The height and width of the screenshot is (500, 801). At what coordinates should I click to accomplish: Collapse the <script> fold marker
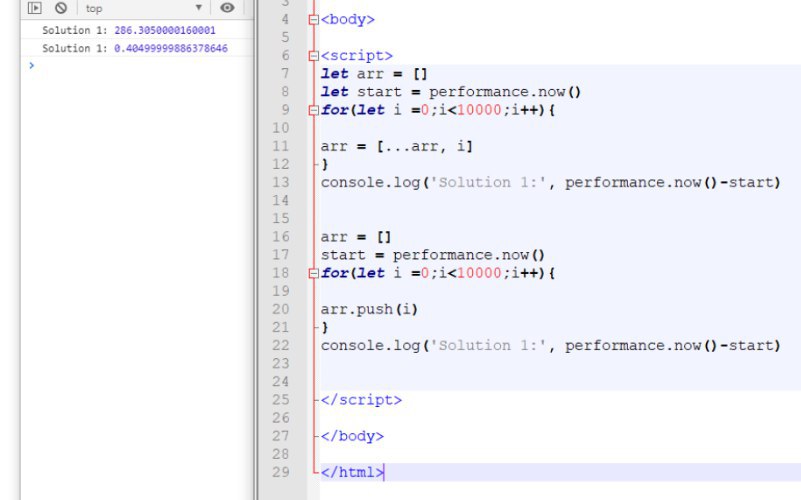click(x=314, y=56)
